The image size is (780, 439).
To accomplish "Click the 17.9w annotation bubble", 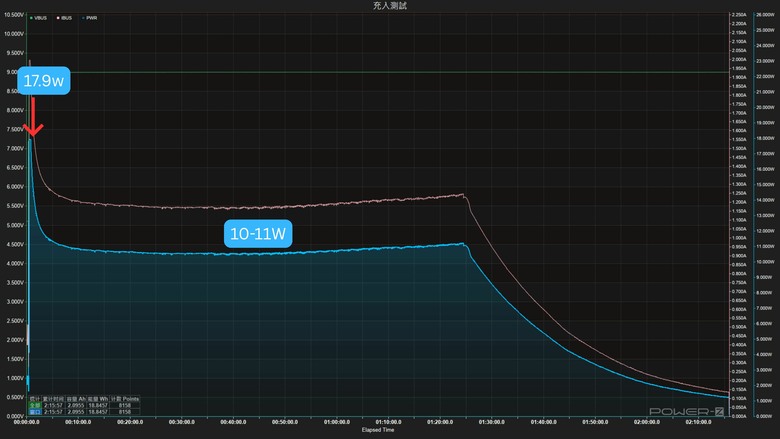I will coord(44,81).
